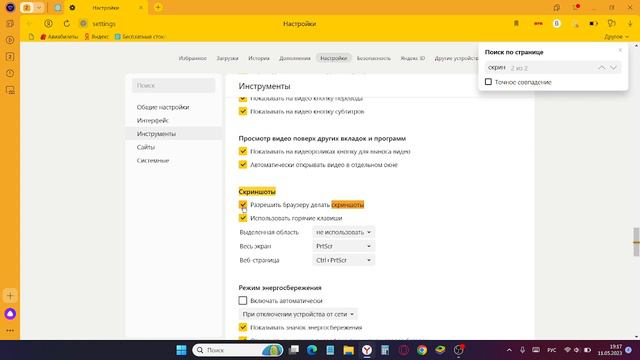Screen dimensions: 640x360
Task: Switch to Другие устройства tab
Action: (x=457, y=58)
